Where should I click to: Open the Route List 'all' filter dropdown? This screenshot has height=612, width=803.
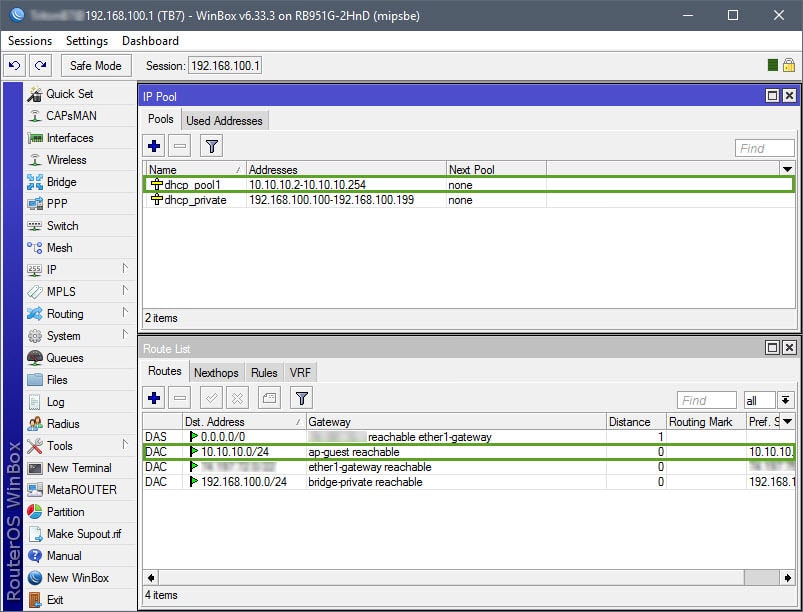pos(786,400)
